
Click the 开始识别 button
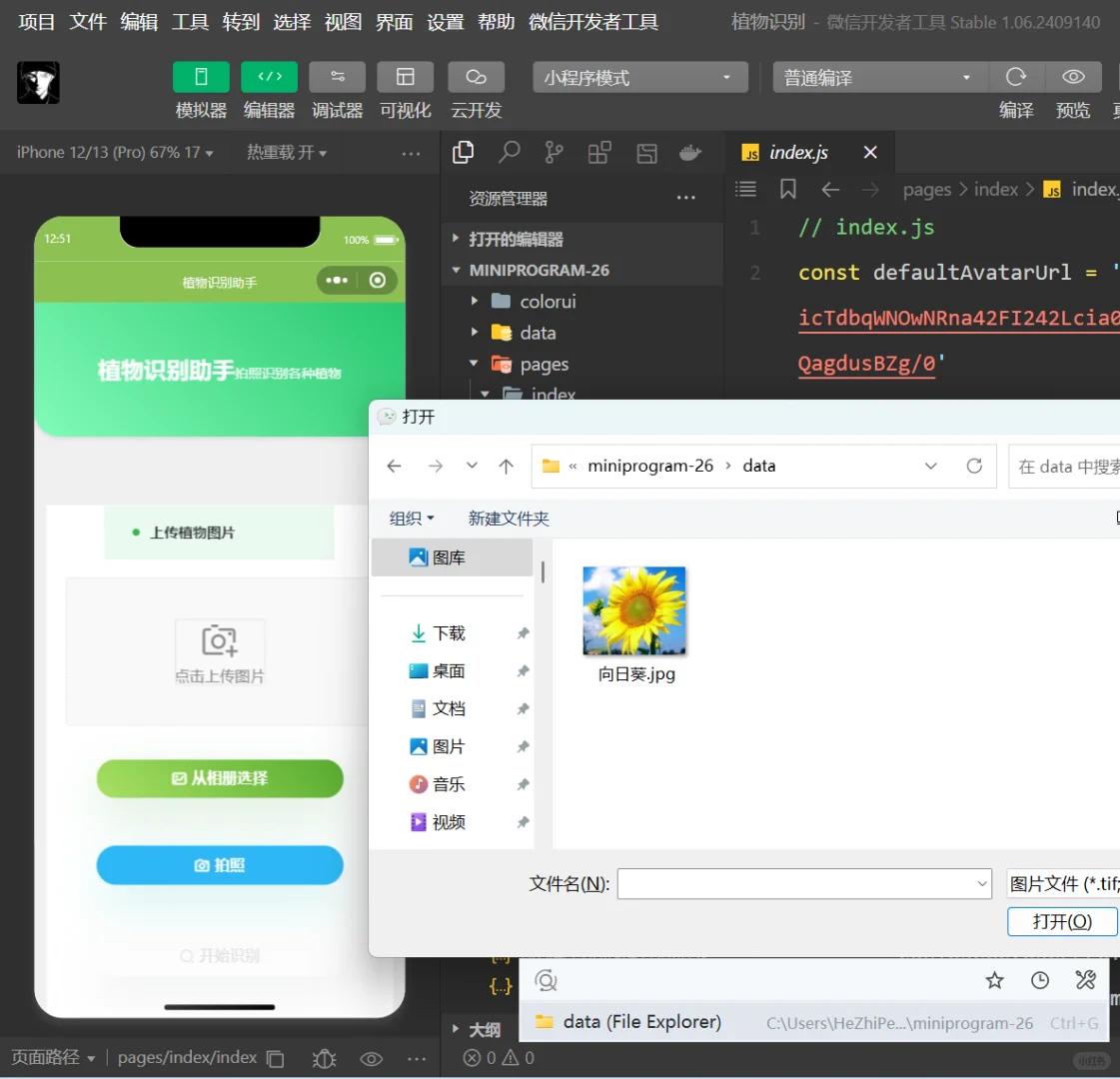click(219, 955)
